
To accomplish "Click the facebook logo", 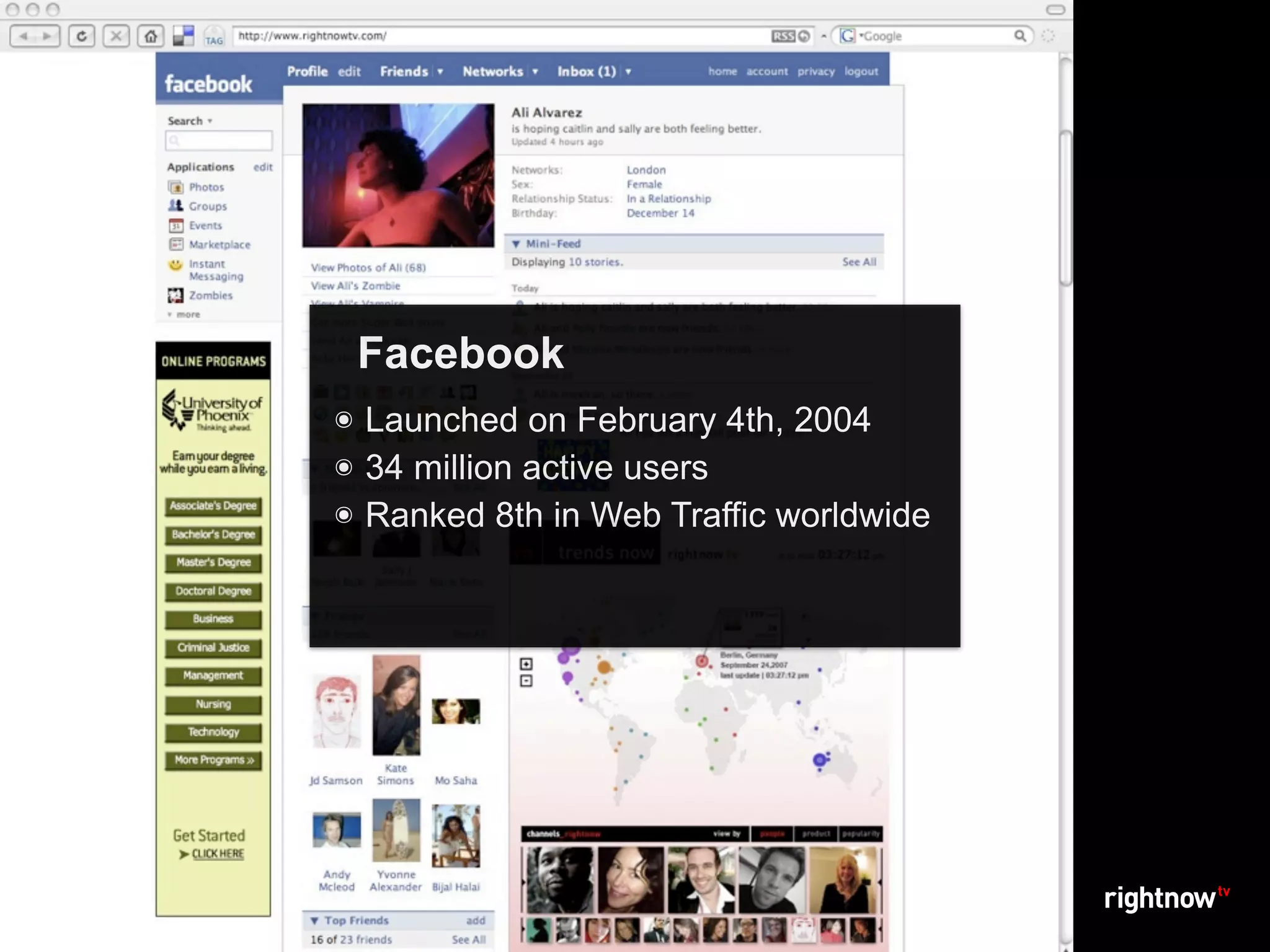I will pyautogui.click(x=208, y=84).
